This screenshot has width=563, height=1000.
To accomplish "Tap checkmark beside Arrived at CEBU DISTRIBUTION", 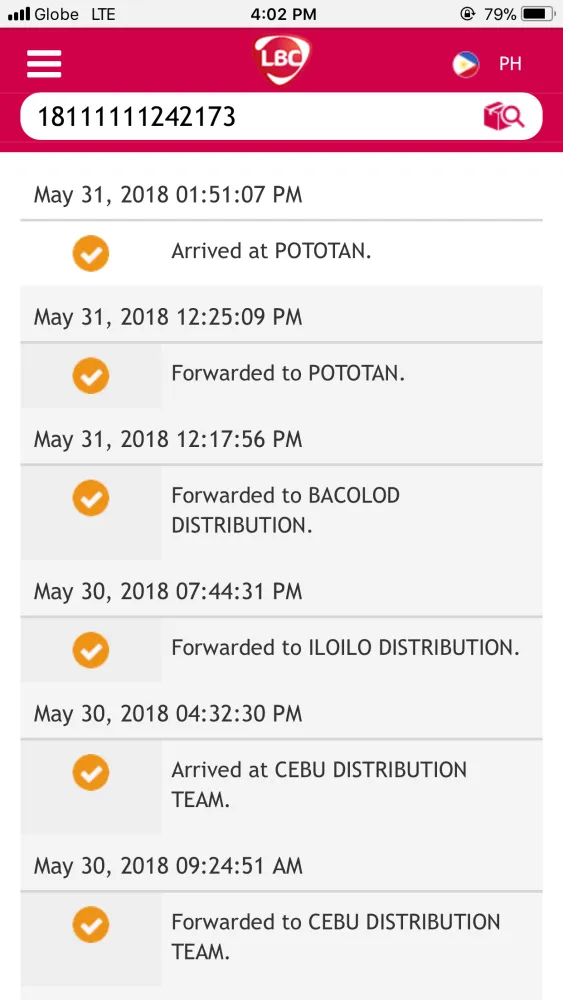I will [x=91, y=772].
